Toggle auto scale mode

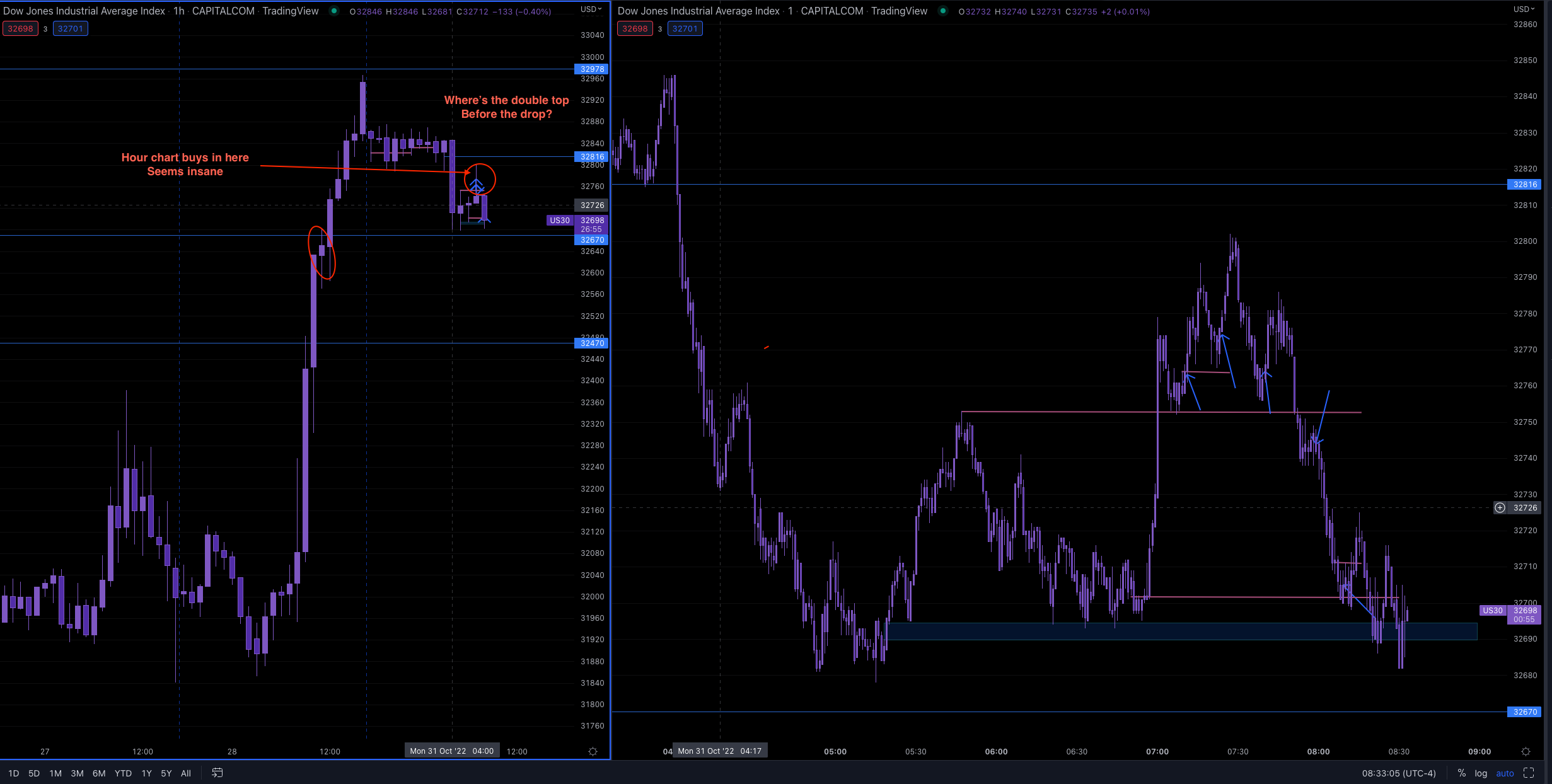point(1505,773)
